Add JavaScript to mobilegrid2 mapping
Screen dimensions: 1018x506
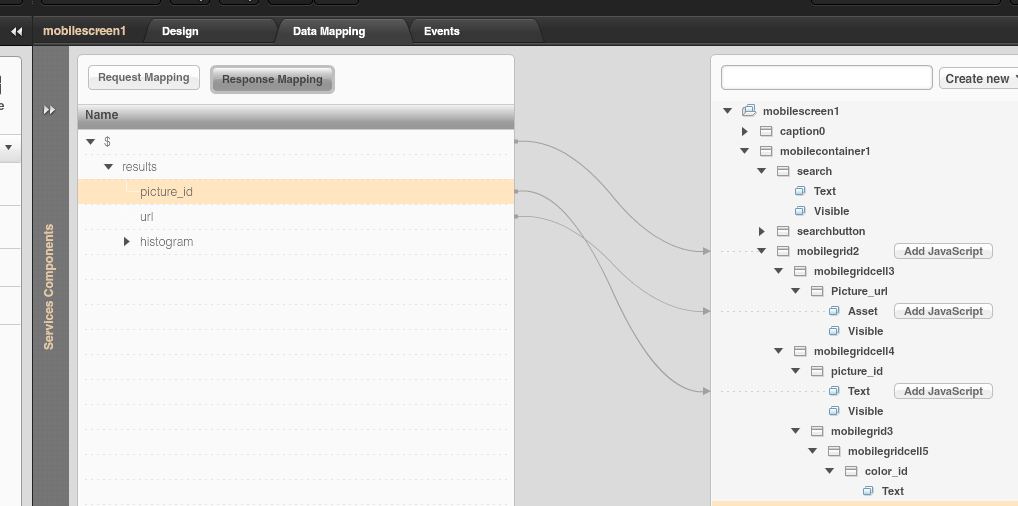[x=943, y=251]
